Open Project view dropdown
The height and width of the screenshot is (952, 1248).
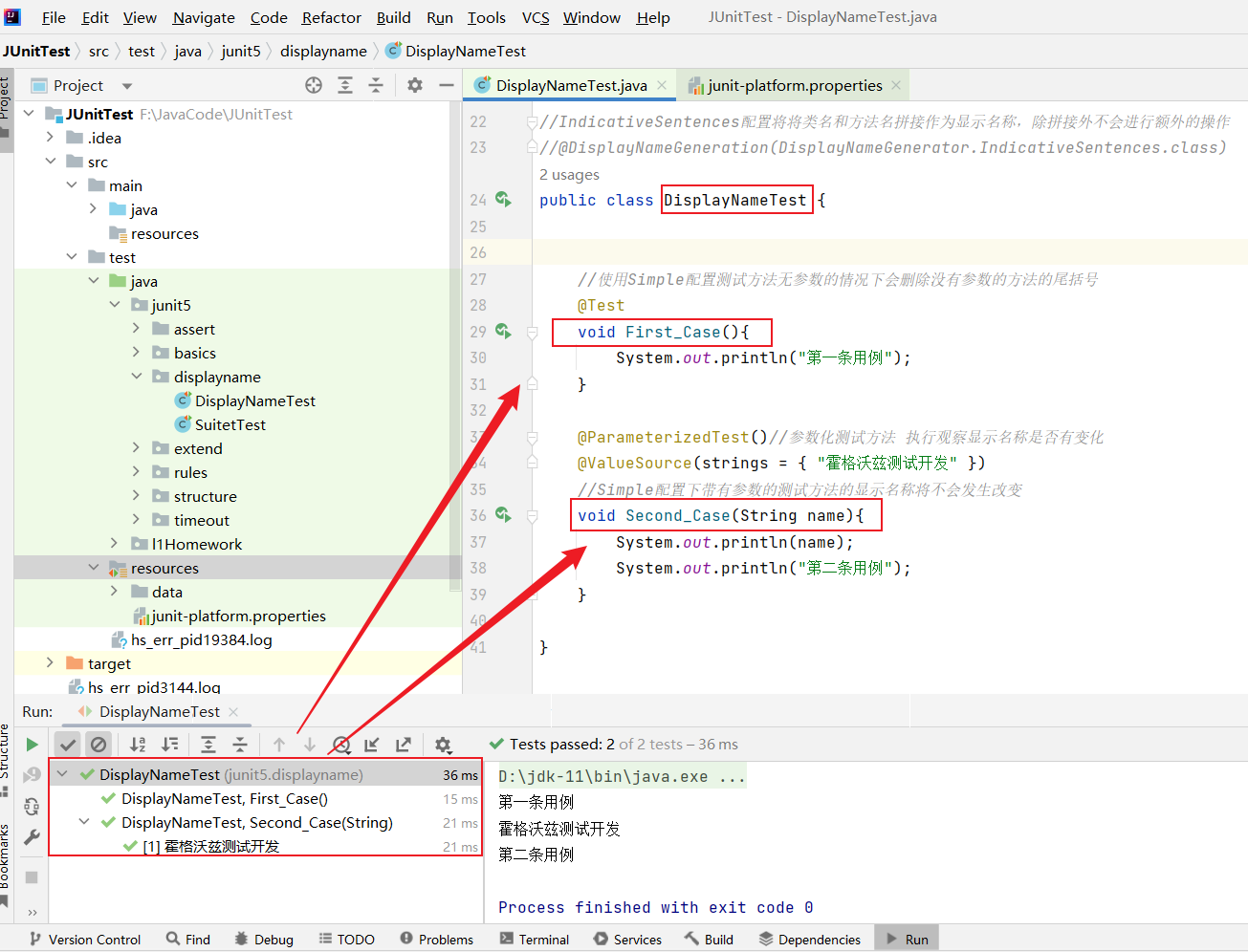click(126, 86)
